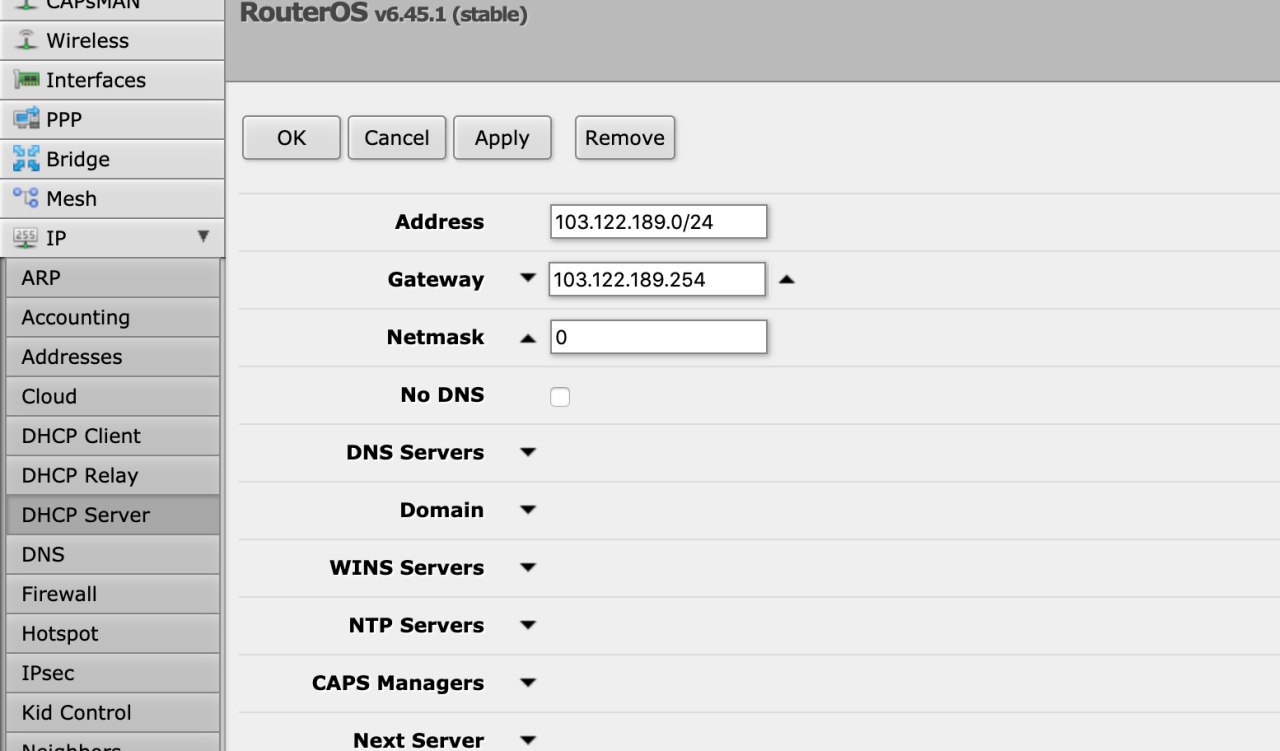The width and height of the screenshot is (1280, 751).
Task: Open DHCP Relay settings
Action: tap(112, 475)
